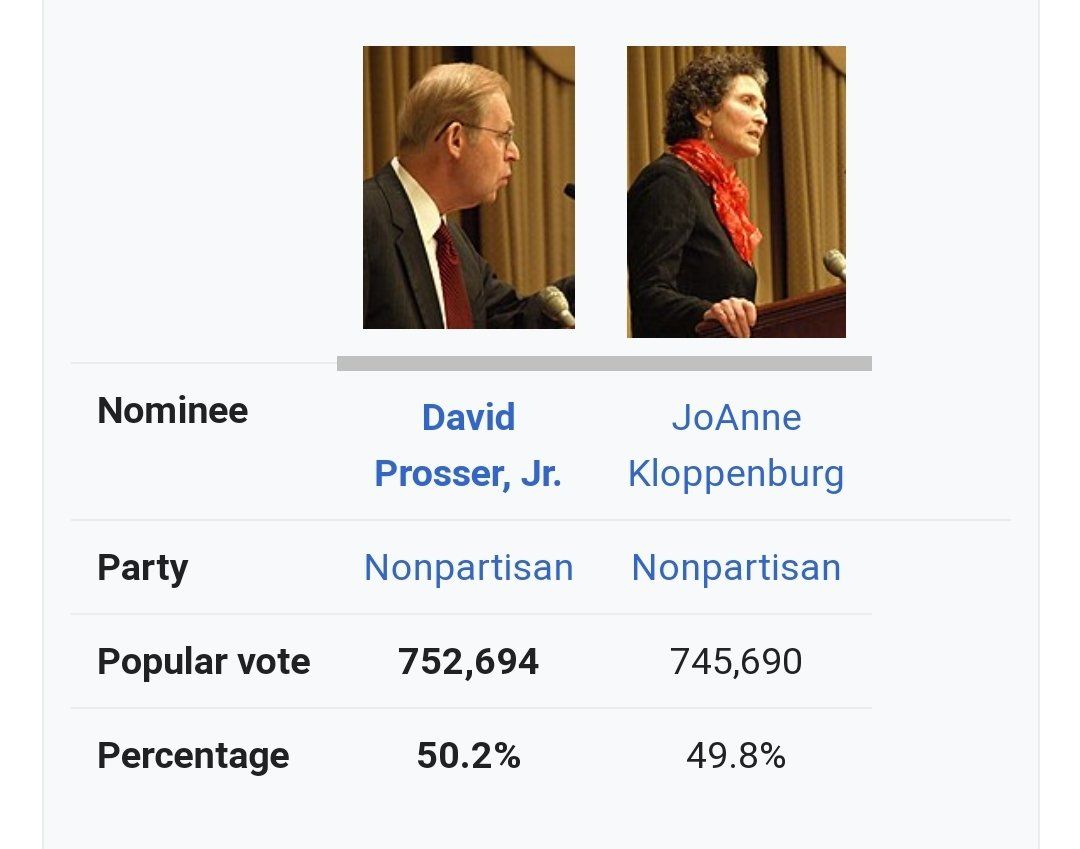Follow the David Prosser, Jr. link
Viewport: 1080px width, 849px height.
click(x=468, y=445)
